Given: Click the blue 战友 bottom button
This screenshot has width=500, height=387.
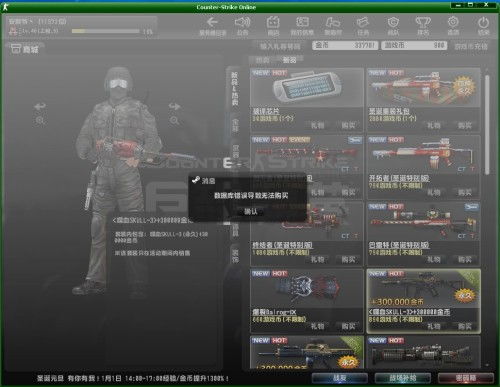Looking at the screenshot, I should 340,378.
